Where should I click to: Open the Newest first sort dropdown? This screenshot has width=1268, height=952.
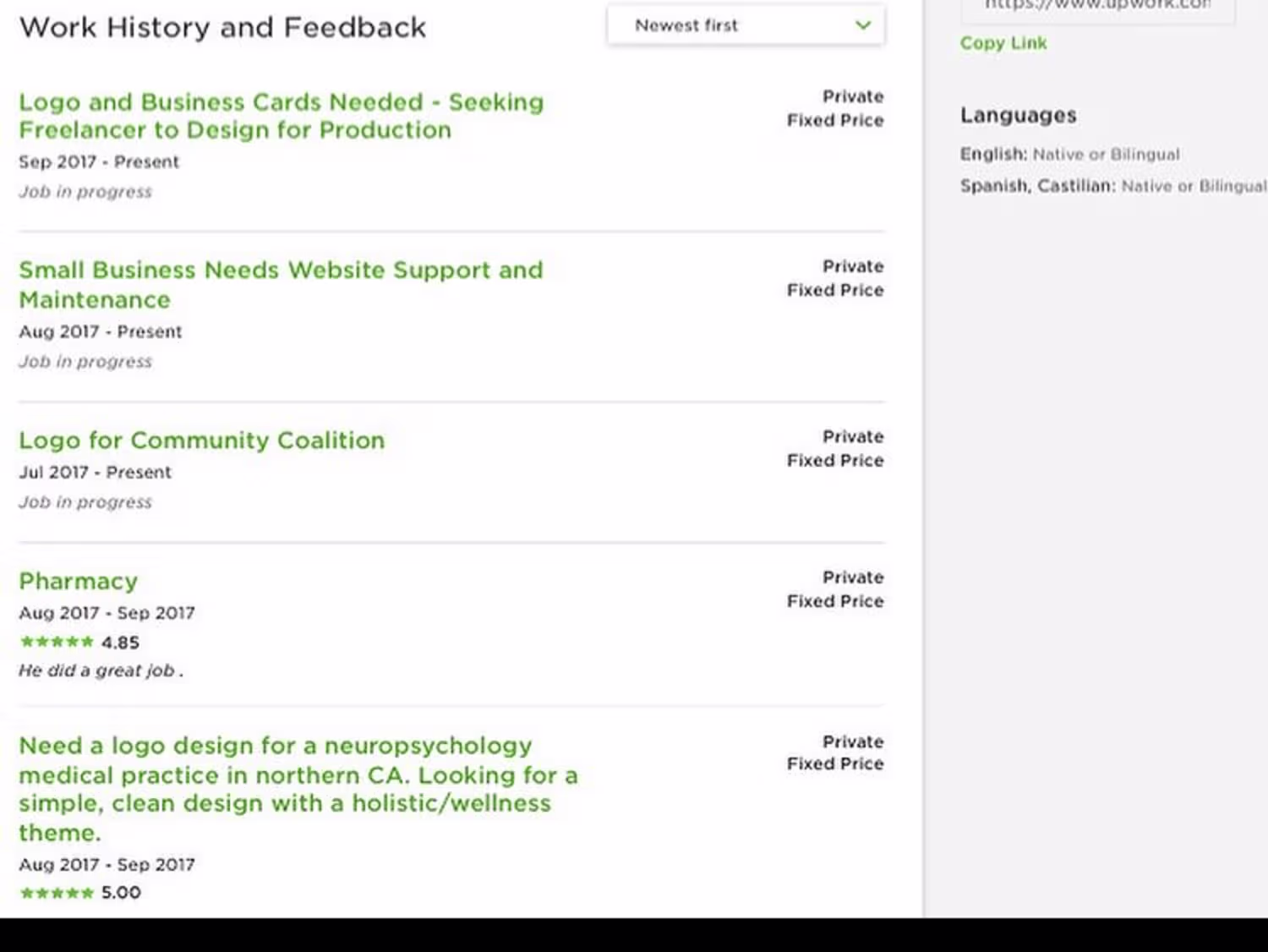(746, 25)
